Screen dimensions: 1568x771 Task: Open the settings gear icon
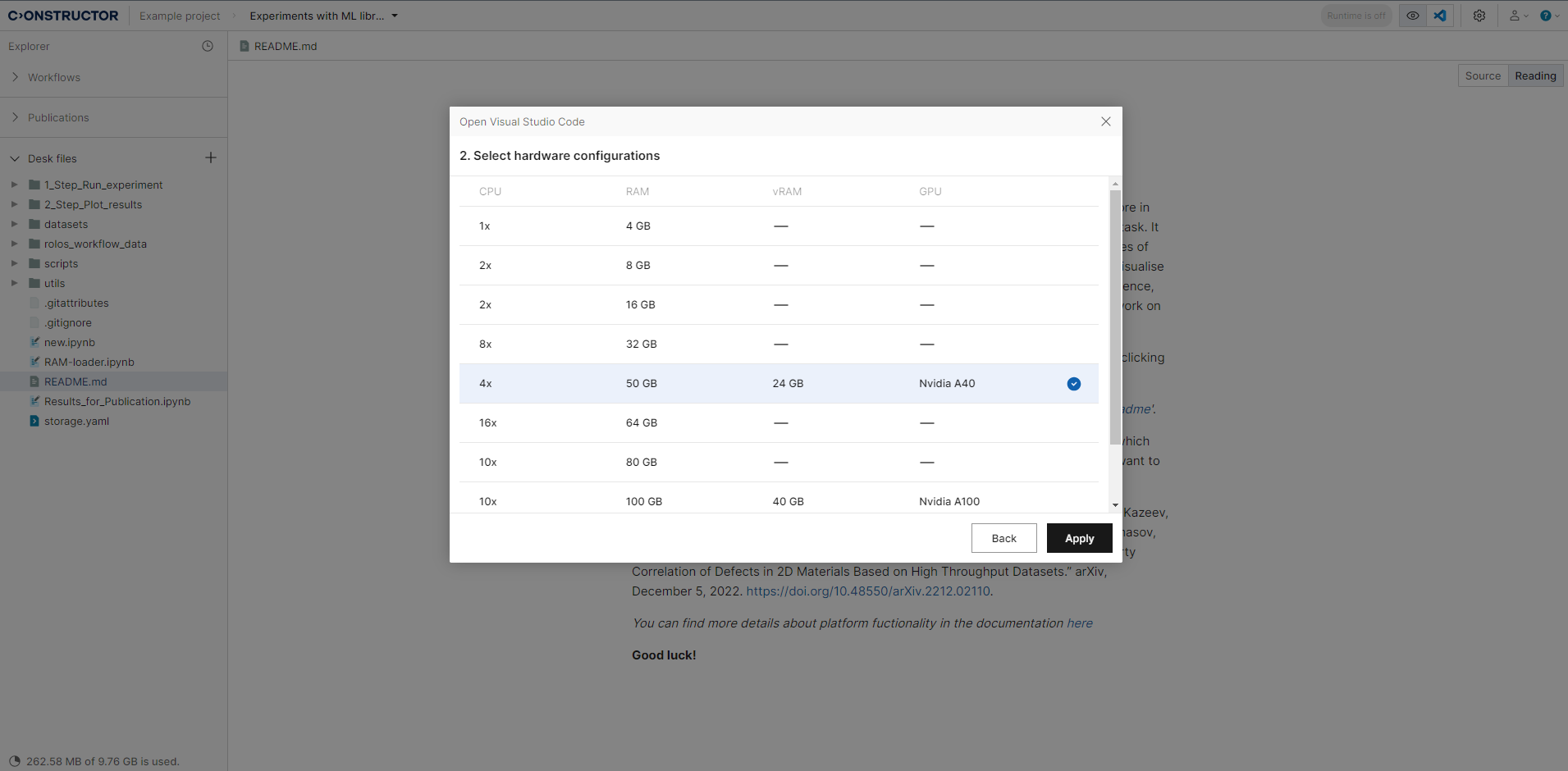[x=1479, y=16]
